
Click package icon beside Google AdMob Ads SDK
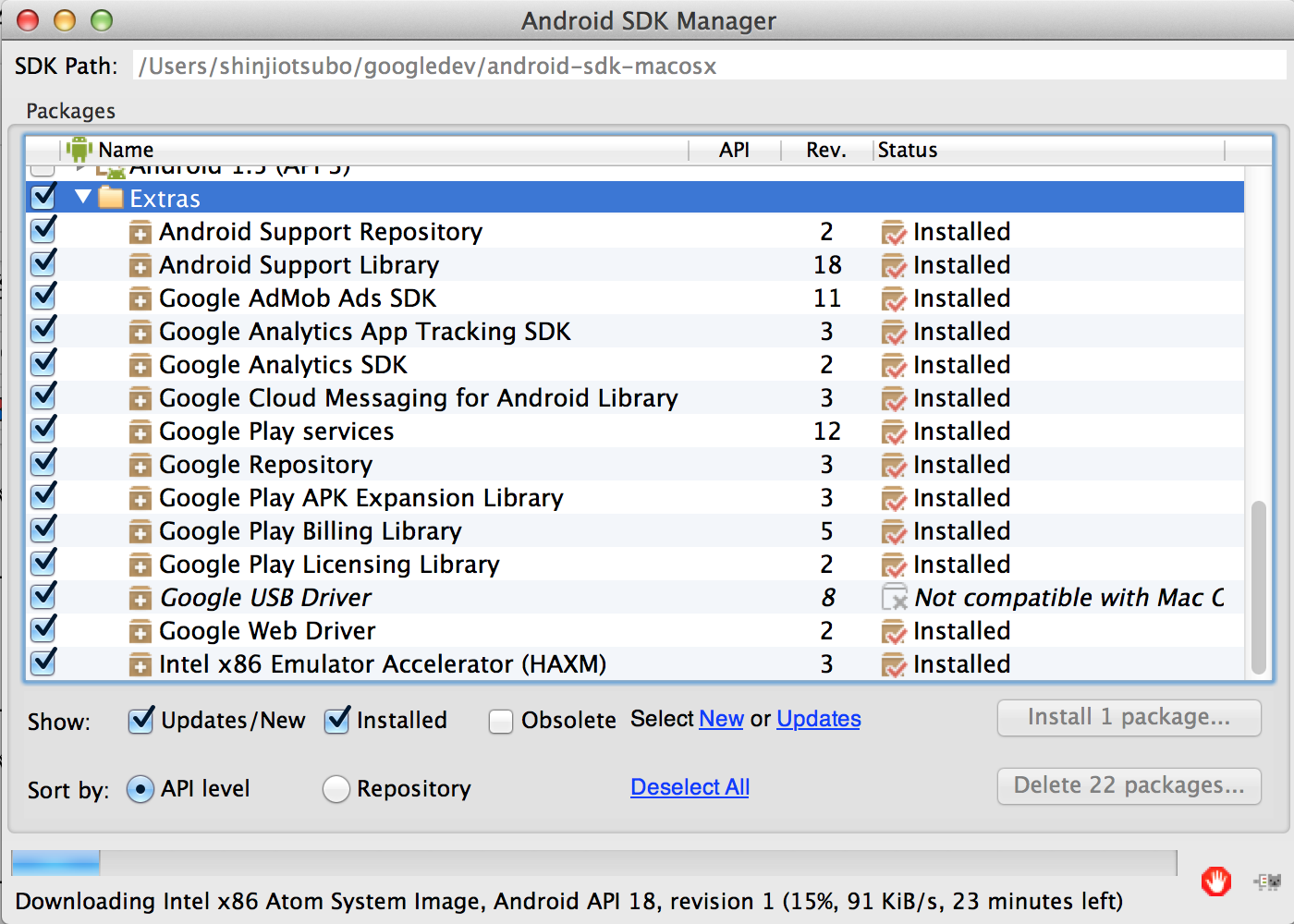pyautogui.click(x=140, y=299)
